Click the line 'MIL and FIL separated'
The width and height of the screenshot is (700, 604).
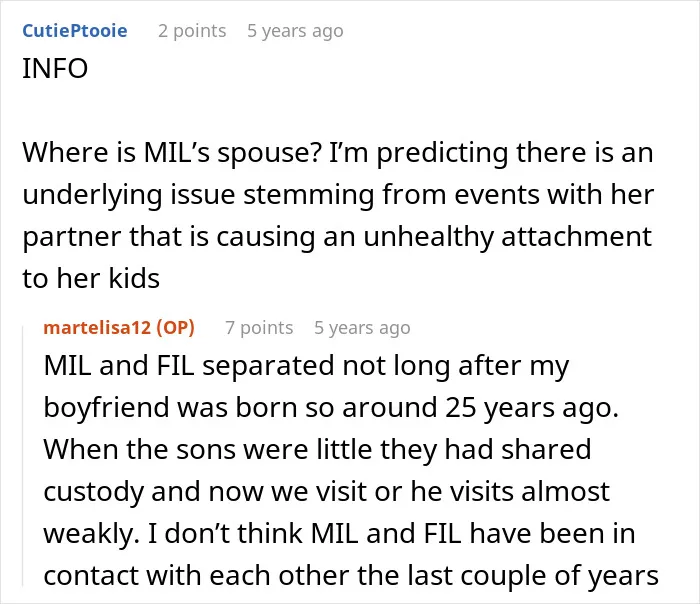[306, 366]
